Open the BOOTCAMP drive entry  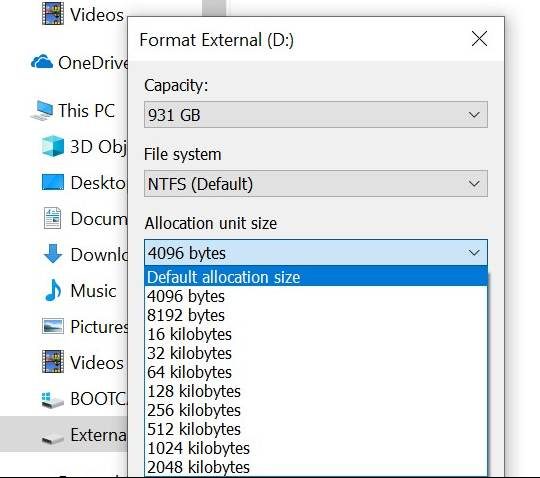pos(99,398)
